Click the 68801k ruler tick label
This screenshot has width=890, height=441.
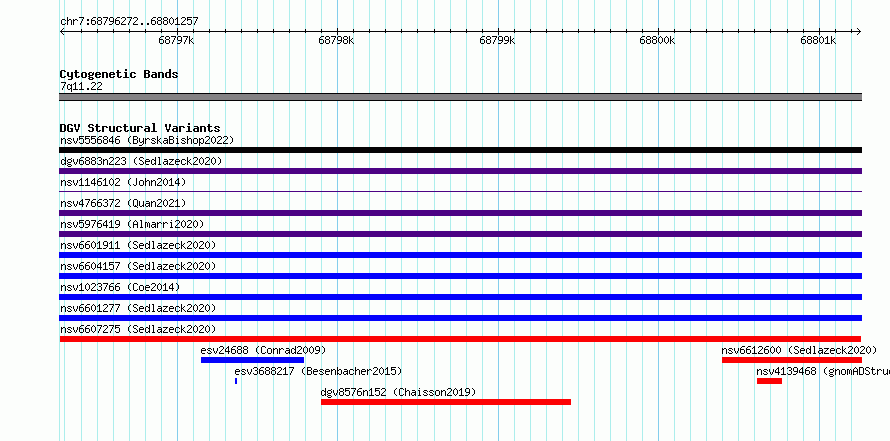(818, 40)
